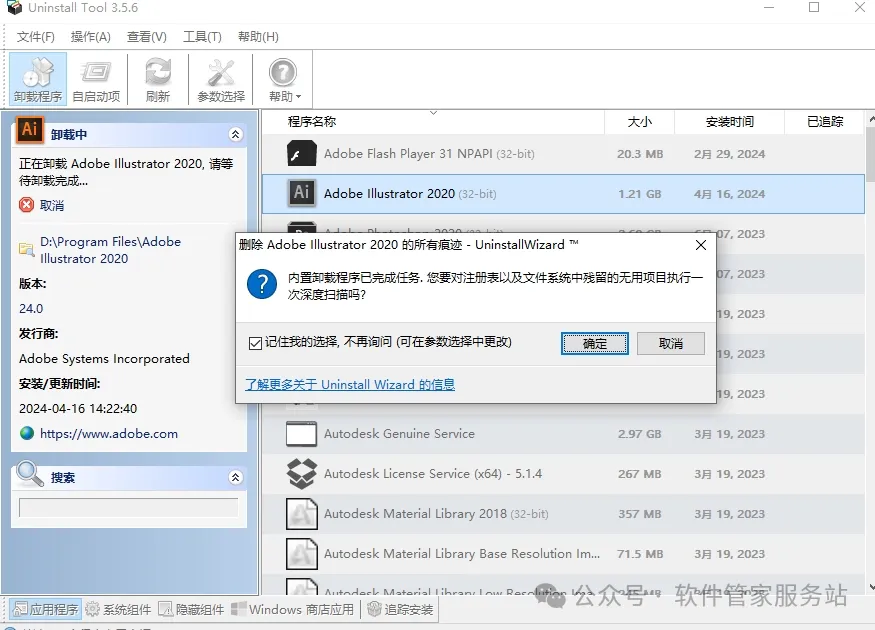Screen dimensions: 875x630
Task: Click the Autodesk License Service icon
Action: 301,473
